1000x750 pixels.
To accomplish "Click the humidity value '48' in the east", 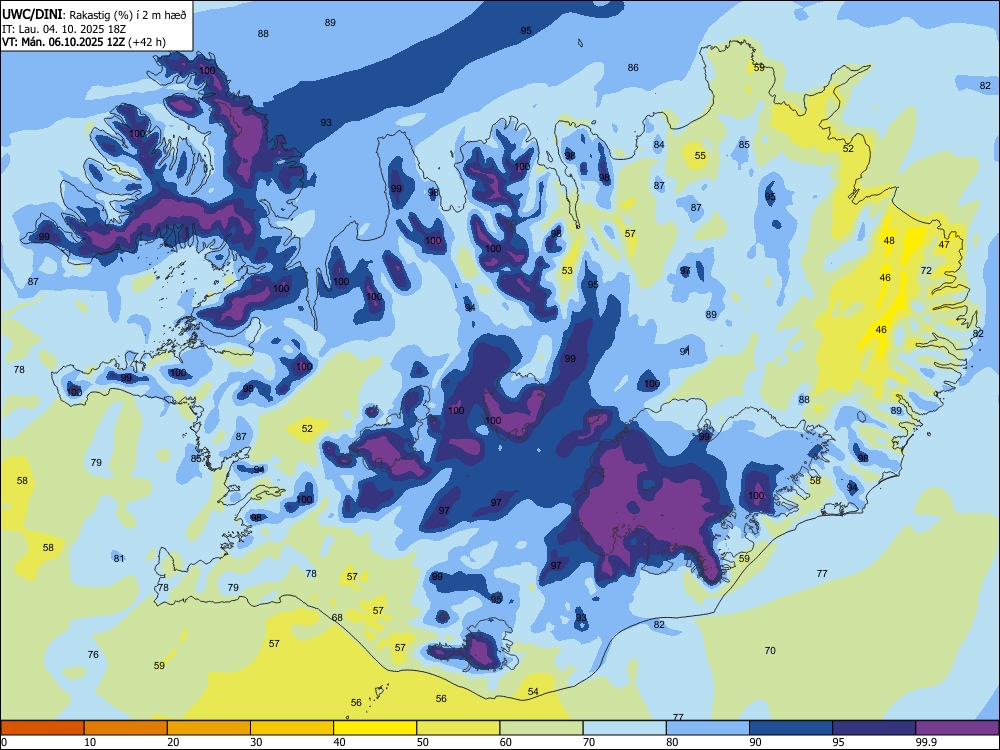I will 889,240.
